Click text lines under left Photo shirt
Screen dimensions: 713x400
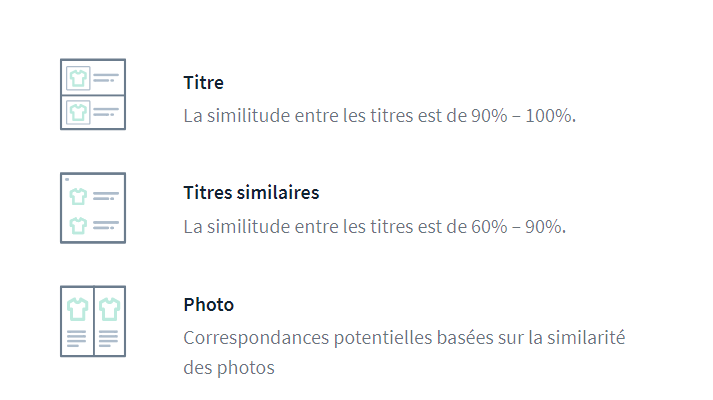(x=76, y=339)
